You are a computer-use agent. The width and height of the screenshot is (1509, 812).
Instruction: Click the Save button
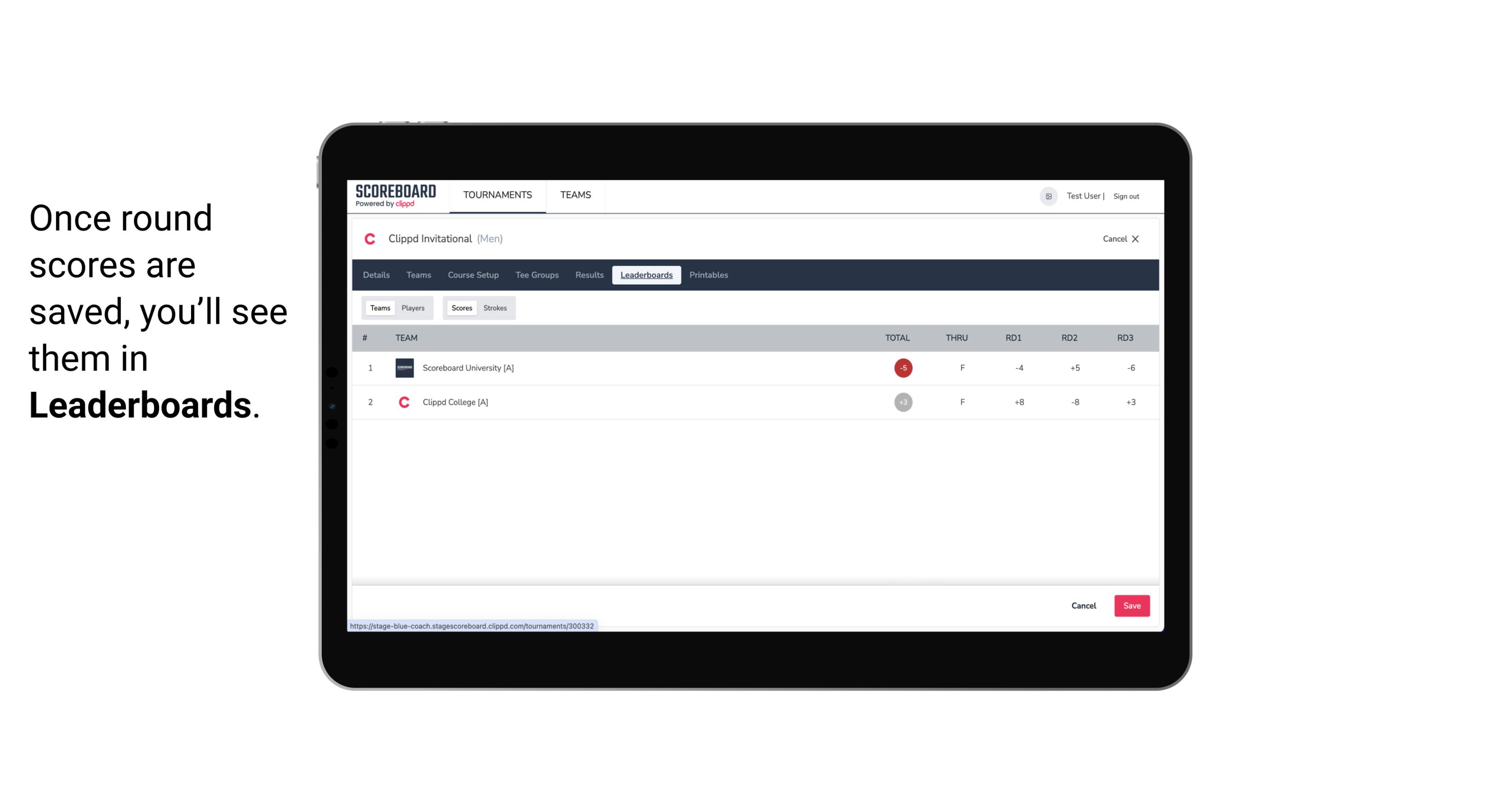pyautogui.click(x=1131, y=605)
